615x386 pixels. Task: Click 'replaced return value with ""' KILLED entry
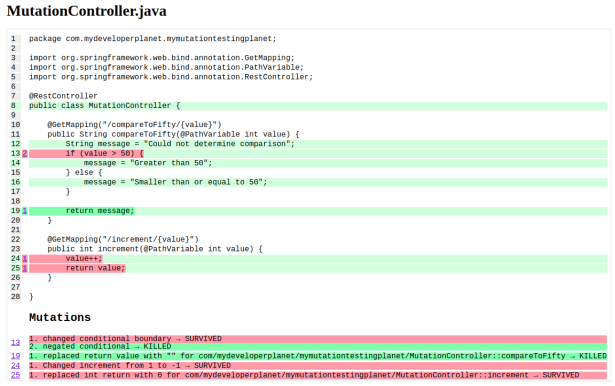(318, 356)
